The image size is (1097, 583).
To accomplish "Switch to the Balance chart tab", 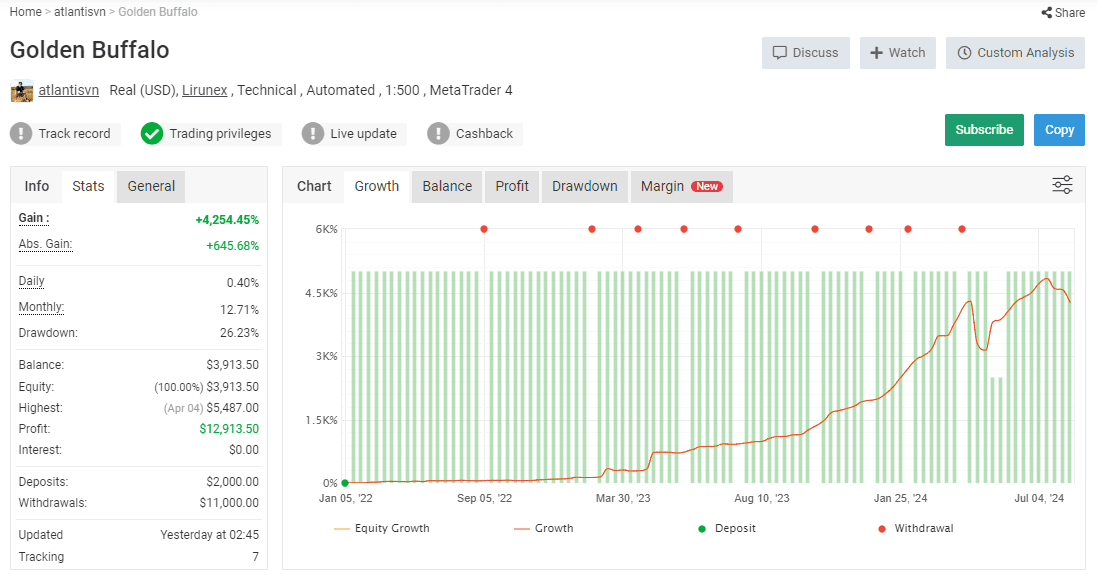I will [x=447, y=186].
